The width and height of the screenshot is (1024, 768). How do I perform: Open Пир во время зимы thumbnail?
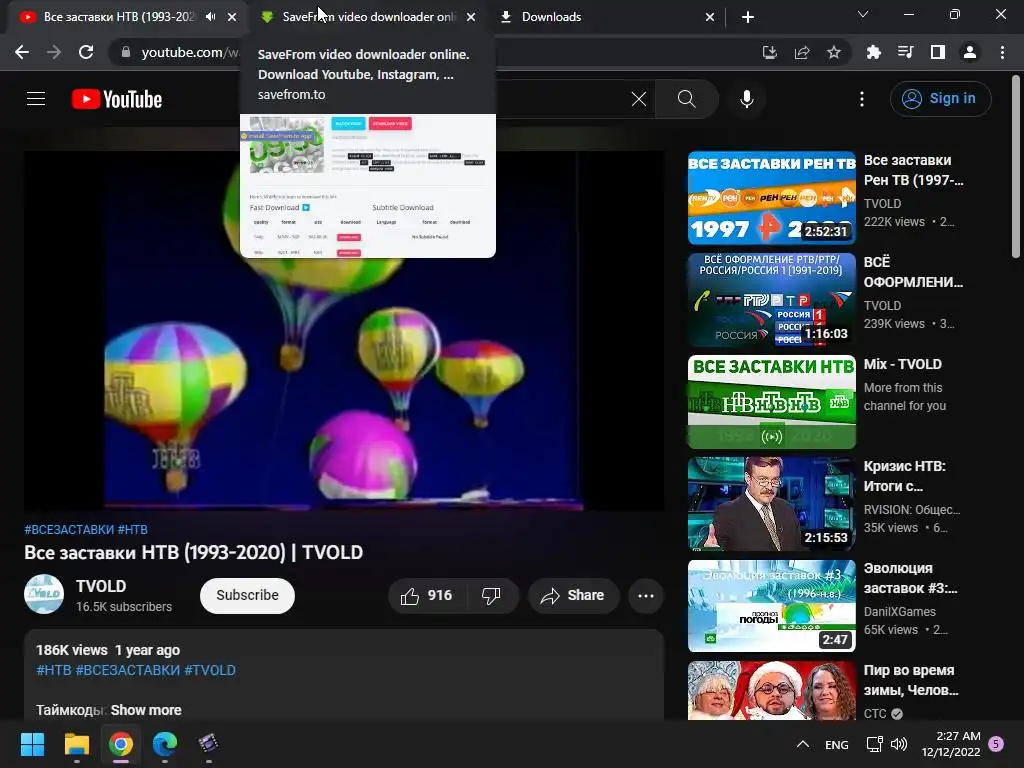(x=771, y=690)
